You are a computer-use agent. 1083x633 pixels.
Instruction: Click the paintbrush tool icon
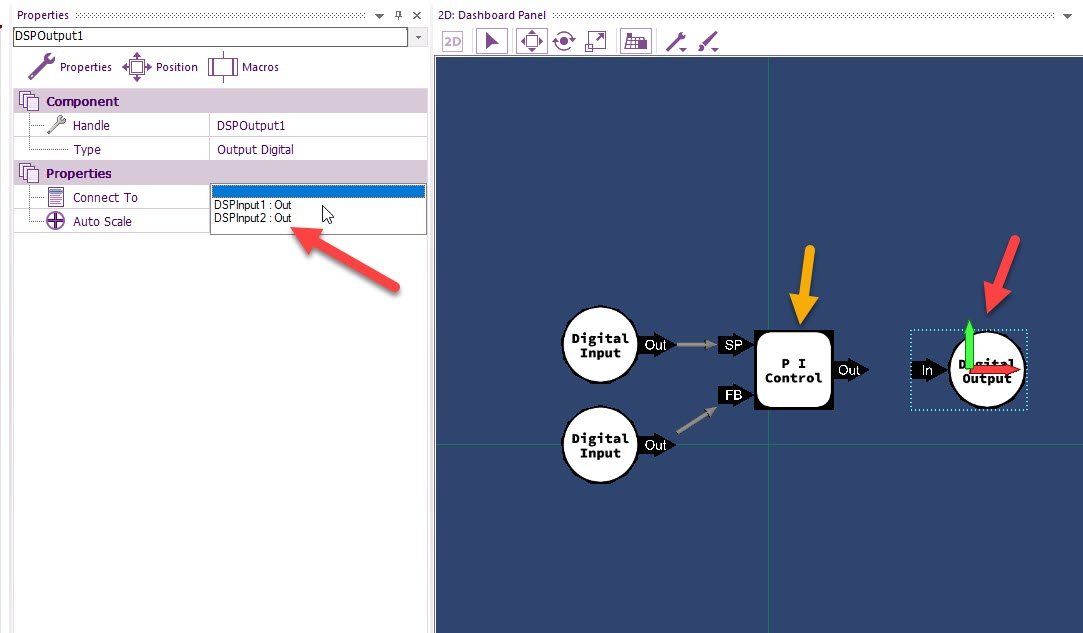point(708,42)
